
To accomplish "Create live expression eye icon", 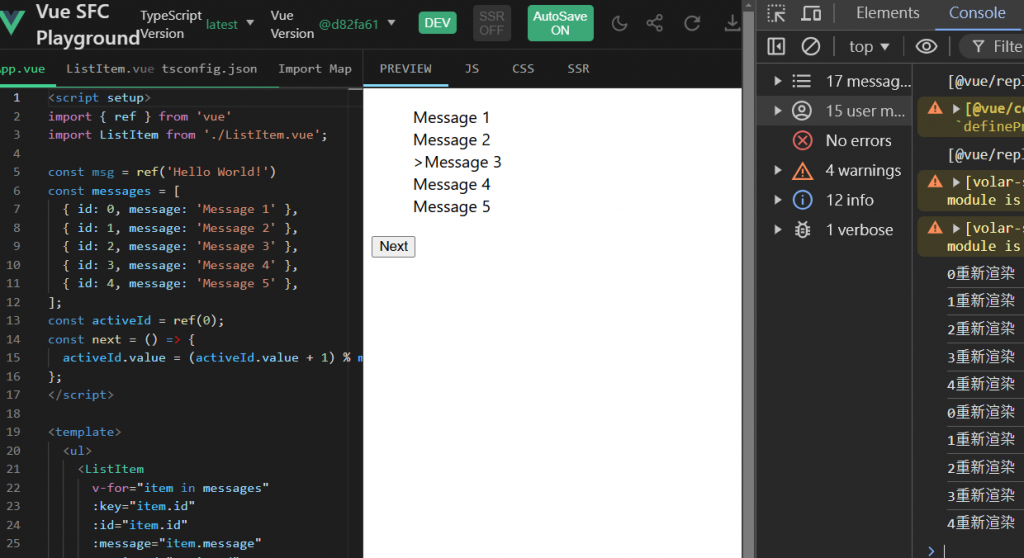I will pyautogui.click(x=926, y=46).
